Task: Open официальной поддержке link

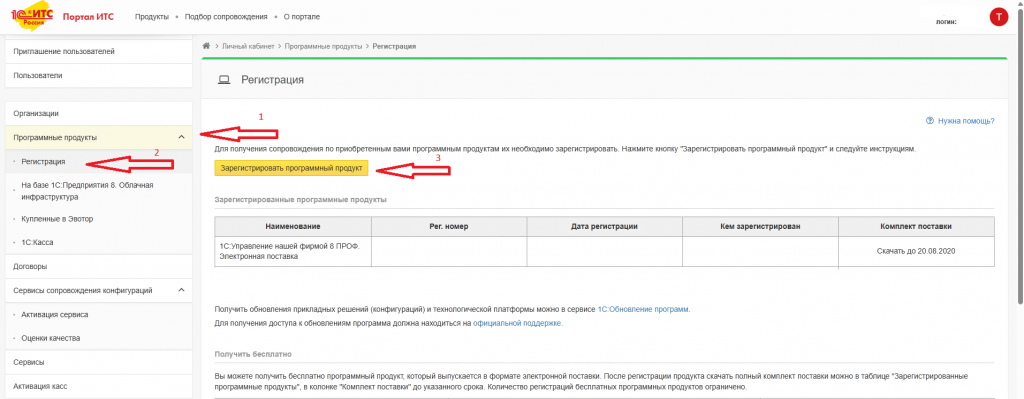Action: 517,323
